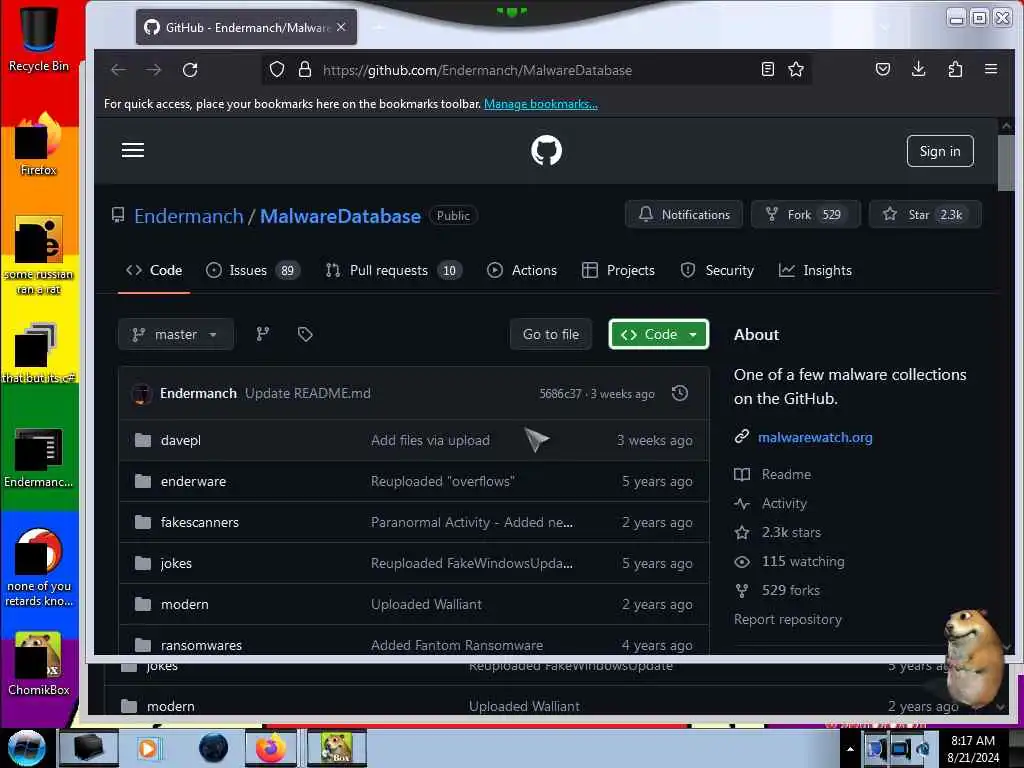Click the page vertical scrollbar thumb

point(1006,163)
